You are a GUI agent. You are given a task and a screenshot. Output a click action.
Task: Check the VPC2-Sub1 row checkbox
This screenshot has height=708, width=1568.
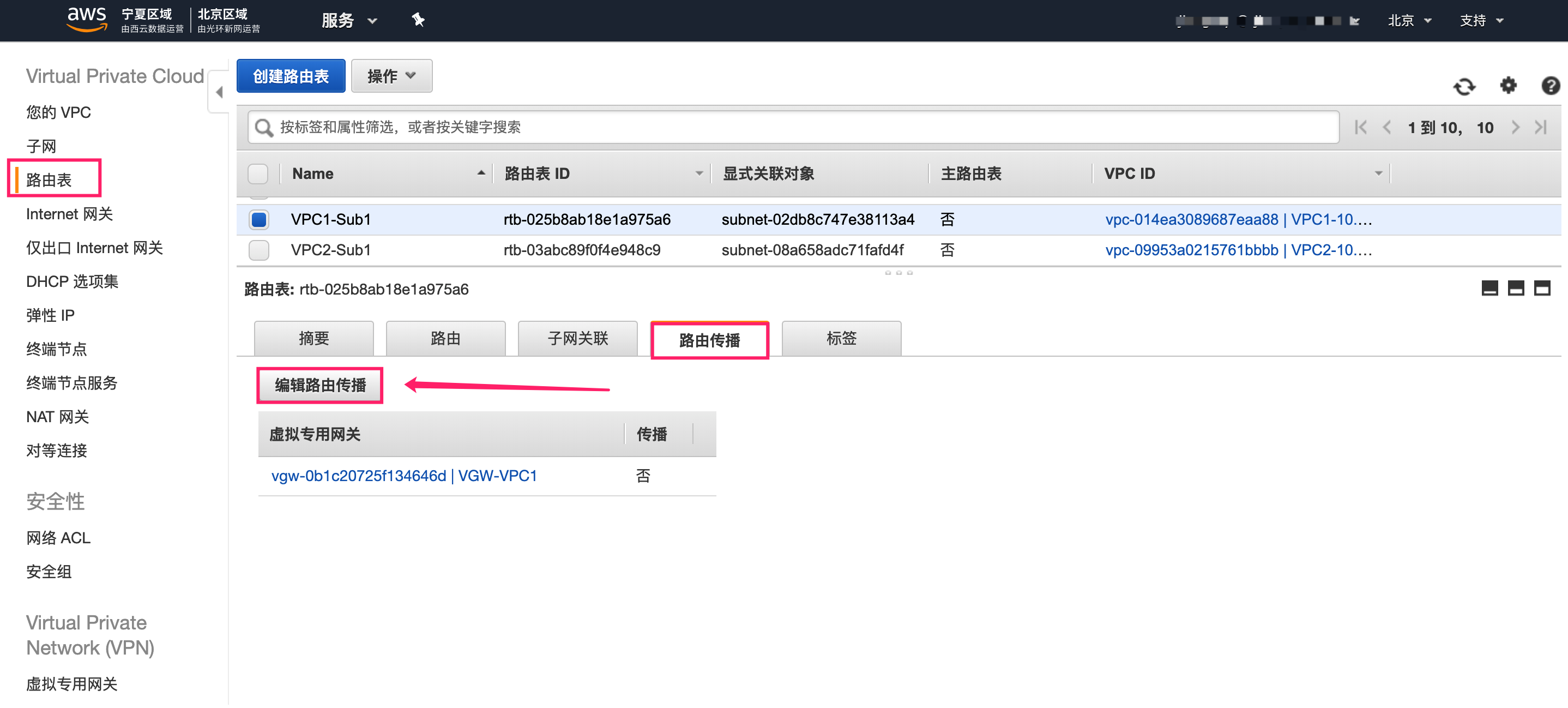tap(258, 250)
